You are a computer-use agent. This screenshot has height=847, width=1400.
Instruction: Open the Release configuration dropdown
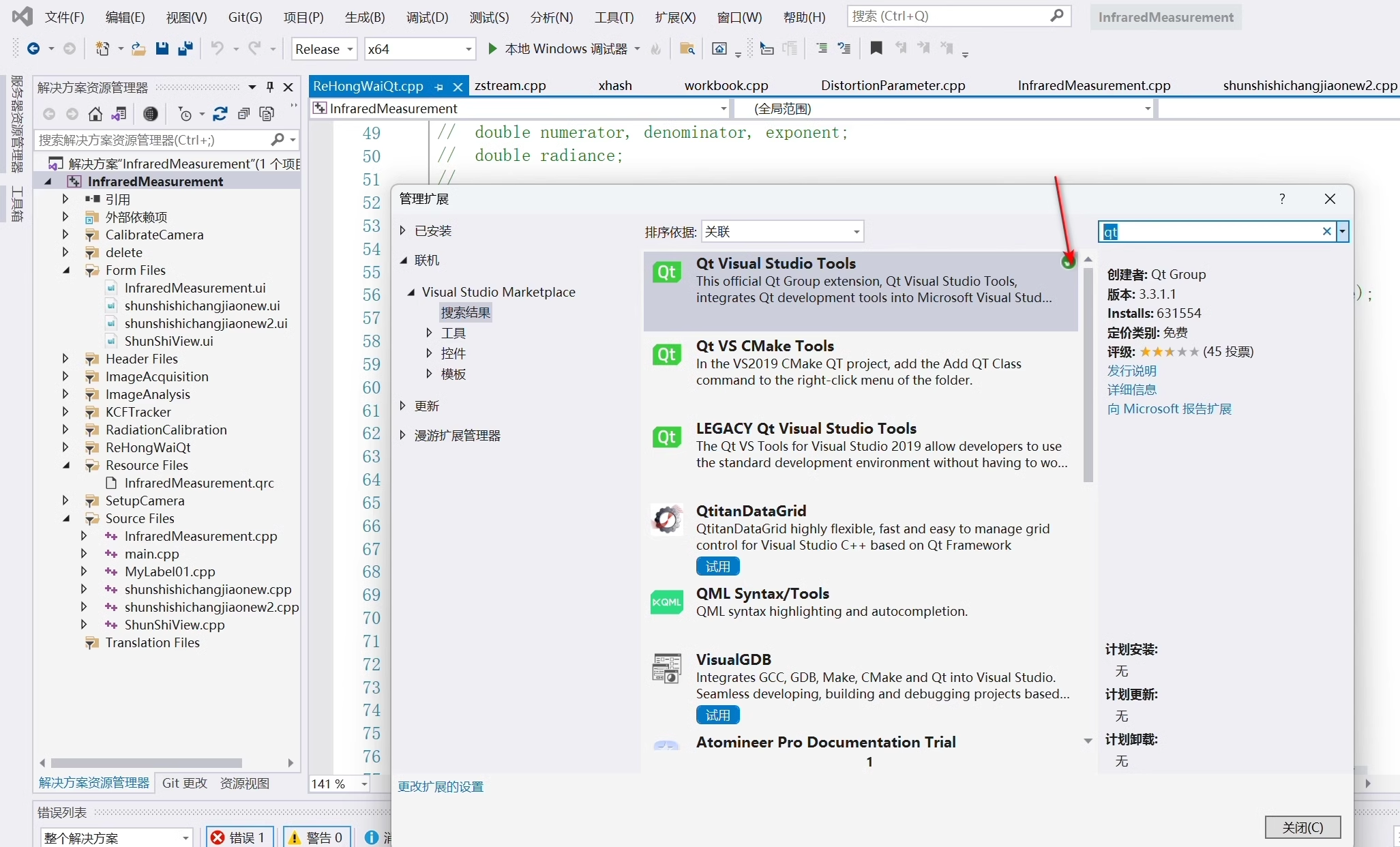(x=348, y=48)
